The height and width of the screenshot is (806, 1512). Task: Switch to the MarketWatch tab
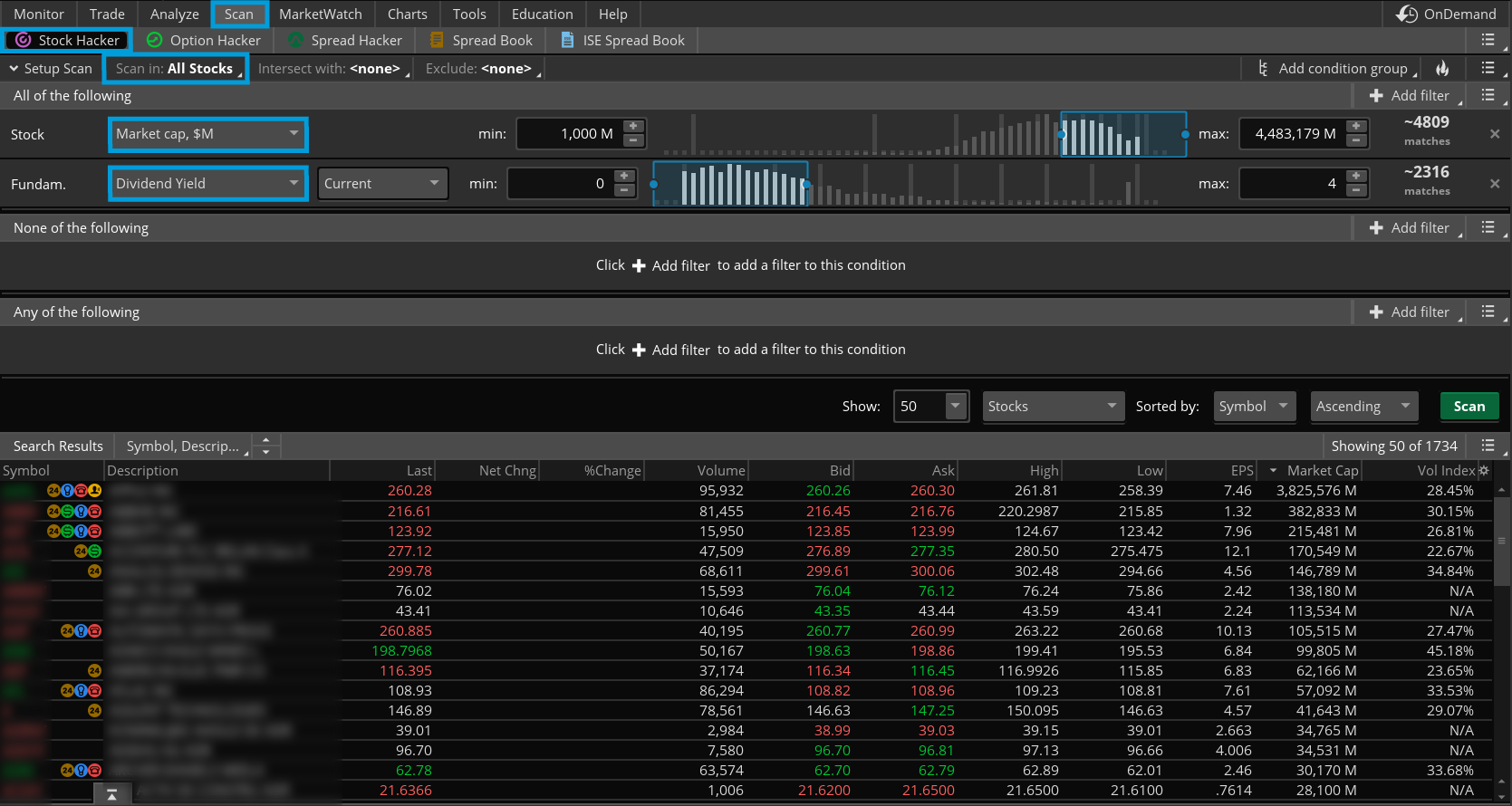point(320,14)
